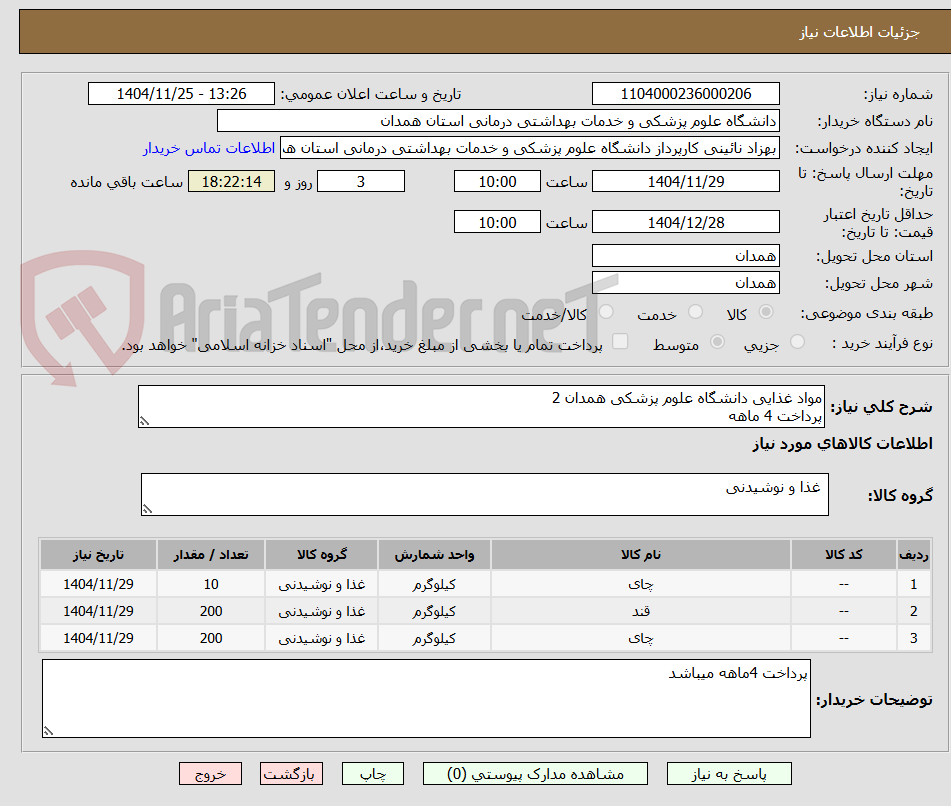
Task: Select the کالا radio button
Action: tap(766, 312)
